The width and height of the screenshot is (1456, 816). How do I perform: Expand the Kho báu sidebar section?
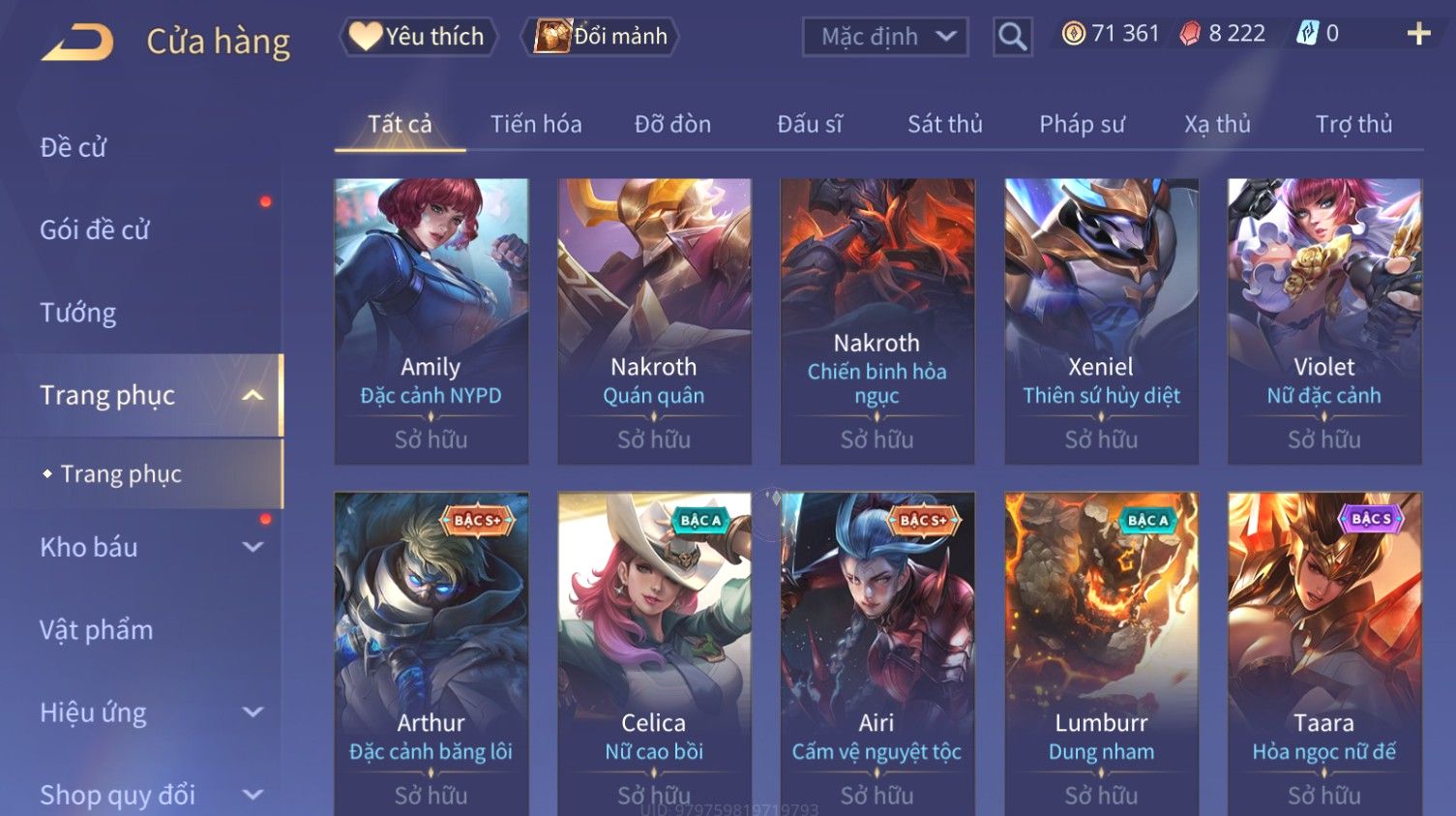(253, 547)
